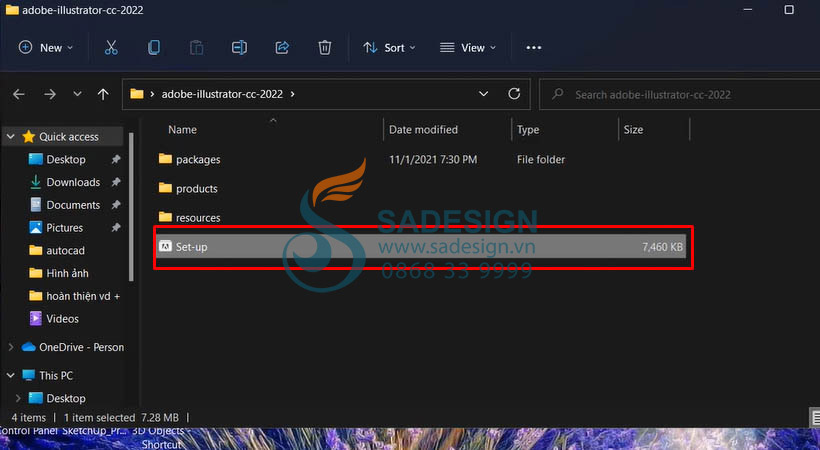Click the Videos icon in sidebar

(36, 318)
